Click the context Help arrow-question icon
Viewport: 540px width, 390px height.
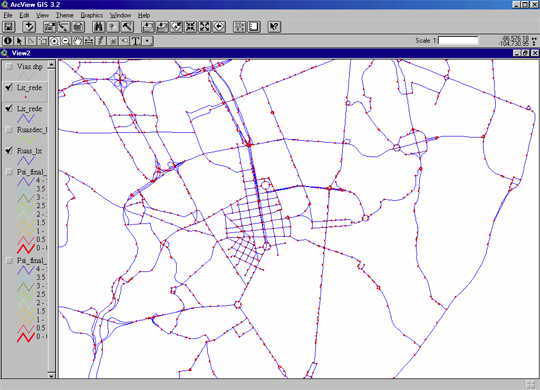point(274,27)
